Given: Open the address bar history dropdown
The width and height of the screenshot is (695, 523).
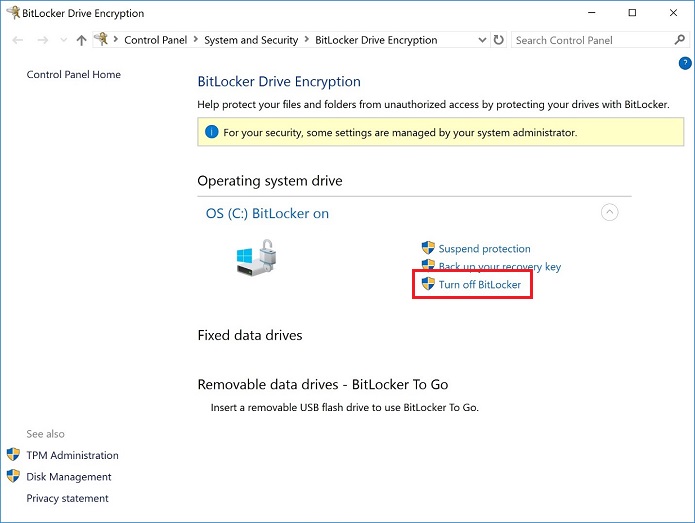Looking at the screenshot, I should tap(482, 40).
